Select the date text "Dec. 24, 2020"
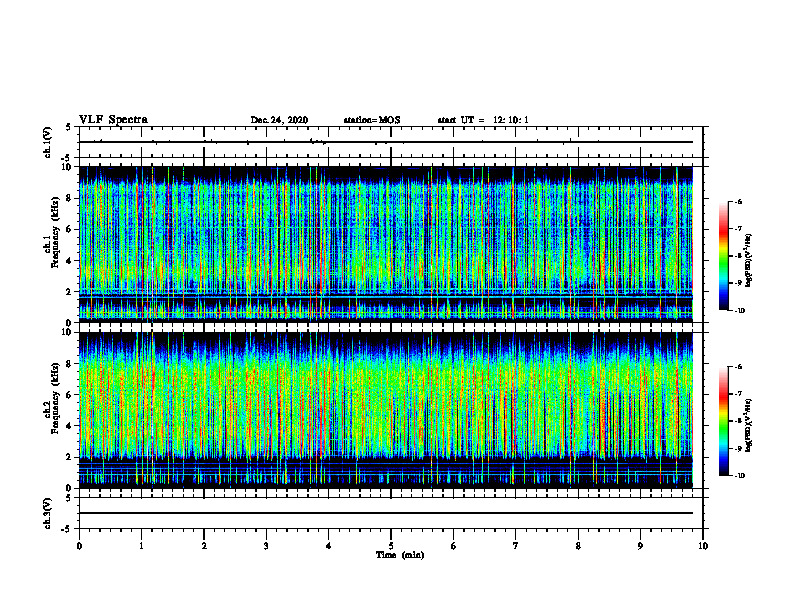This screenshot has height=612, width=792. point(279,120)
